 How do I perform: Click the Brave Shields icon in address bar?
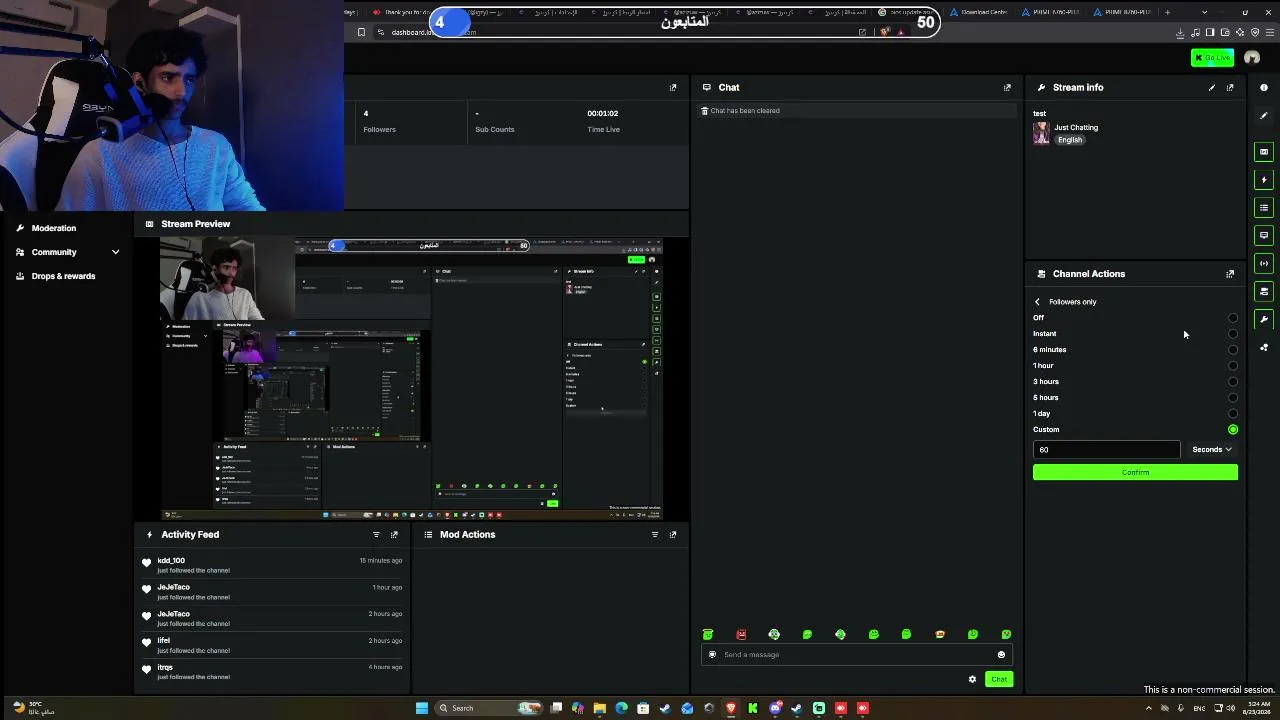tap(885, 32)
